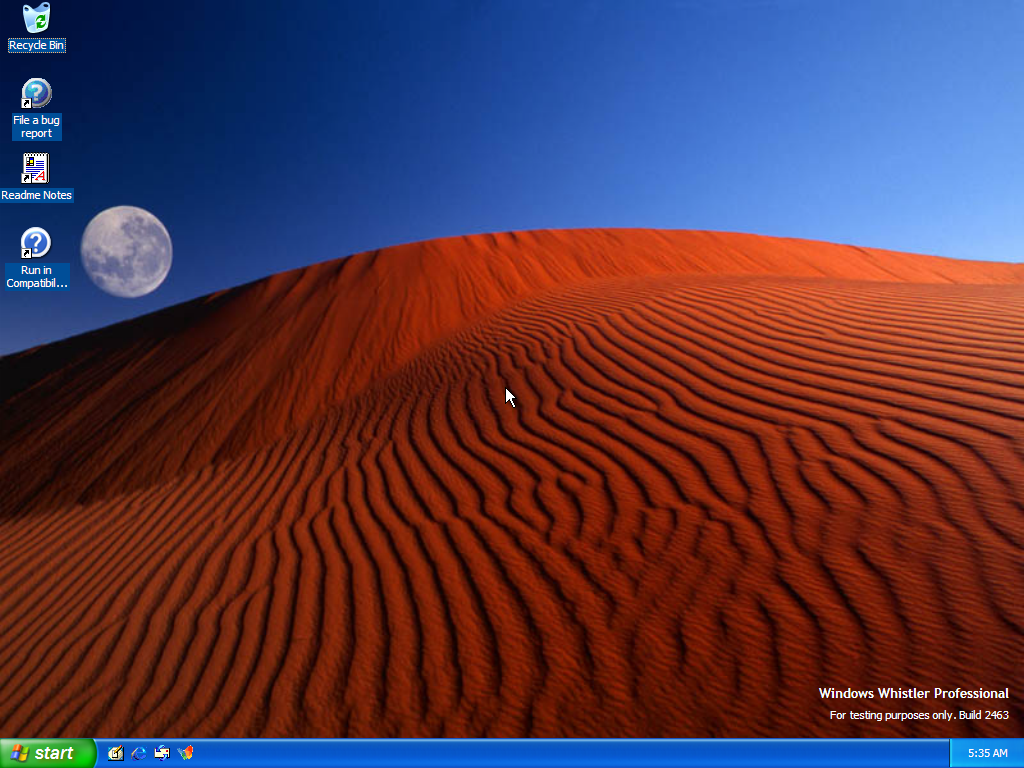
Task: Select the Readme Notes document icon
Action: tap(36, 168)
